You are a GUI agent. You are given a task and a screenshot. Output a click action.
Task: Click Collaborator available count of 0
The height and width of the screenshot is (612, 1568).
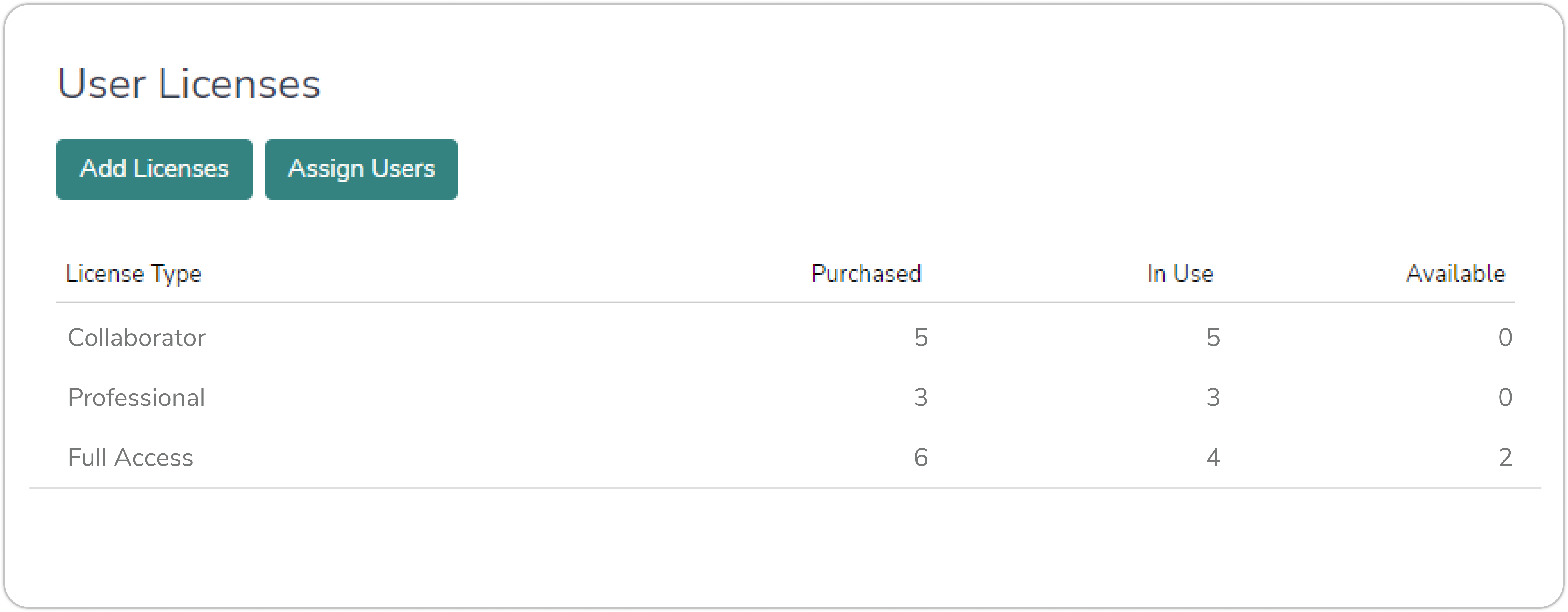click(x=1505, y=338)
